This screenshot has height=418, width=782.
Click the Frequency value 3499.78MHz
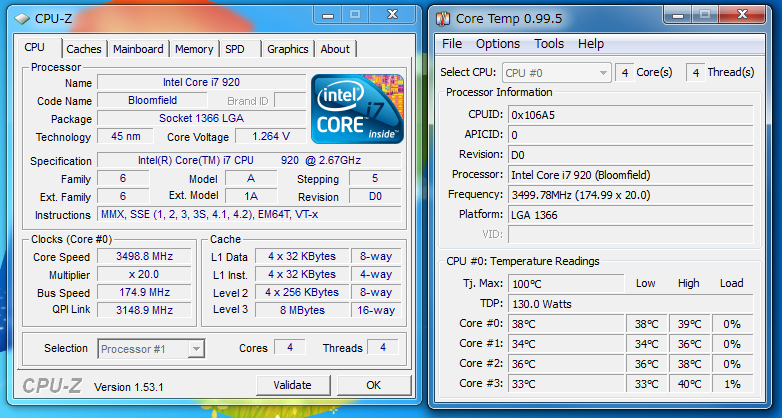(x=631, y=195)
